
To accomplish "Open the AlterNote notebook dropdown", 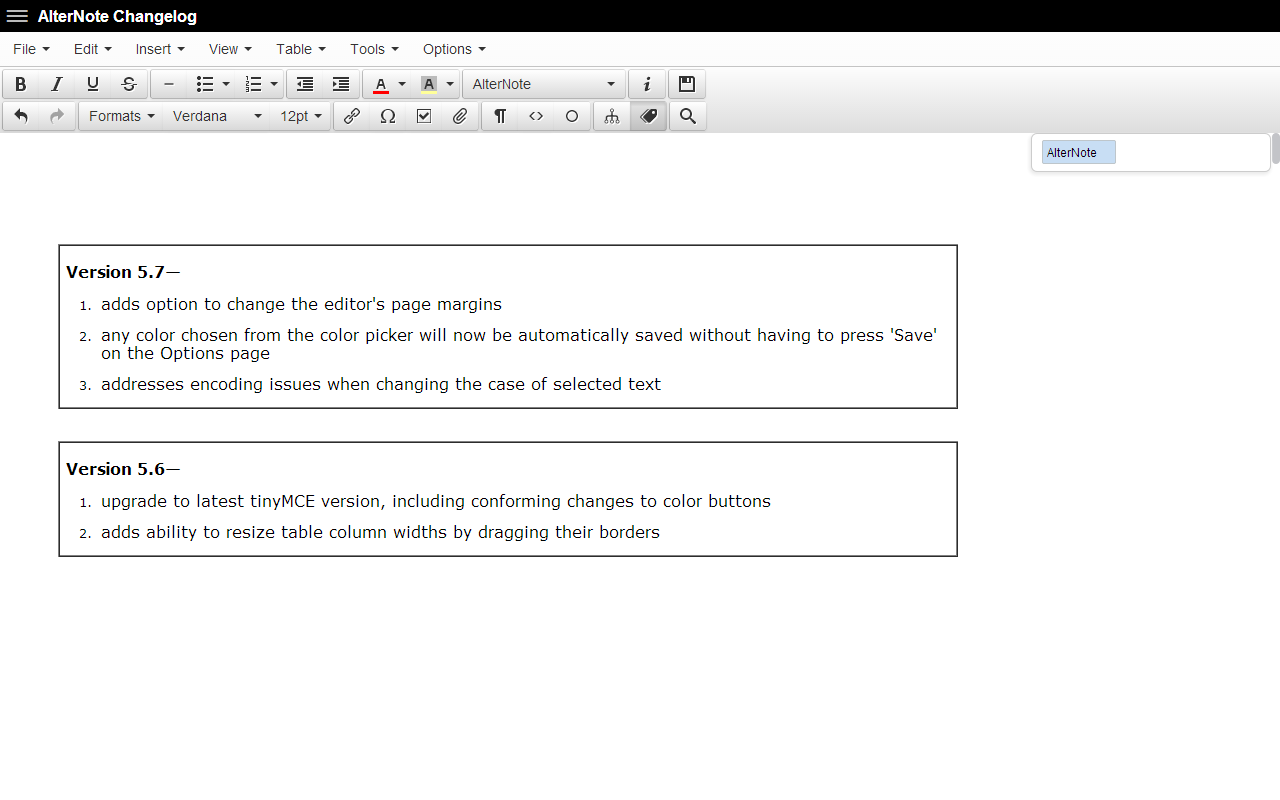I will 544,84.
